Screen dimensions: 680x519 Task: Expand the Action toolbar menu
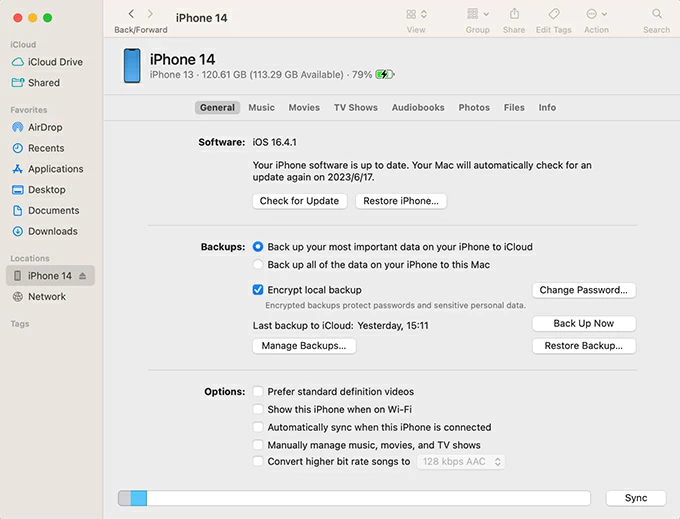point(596,14)
